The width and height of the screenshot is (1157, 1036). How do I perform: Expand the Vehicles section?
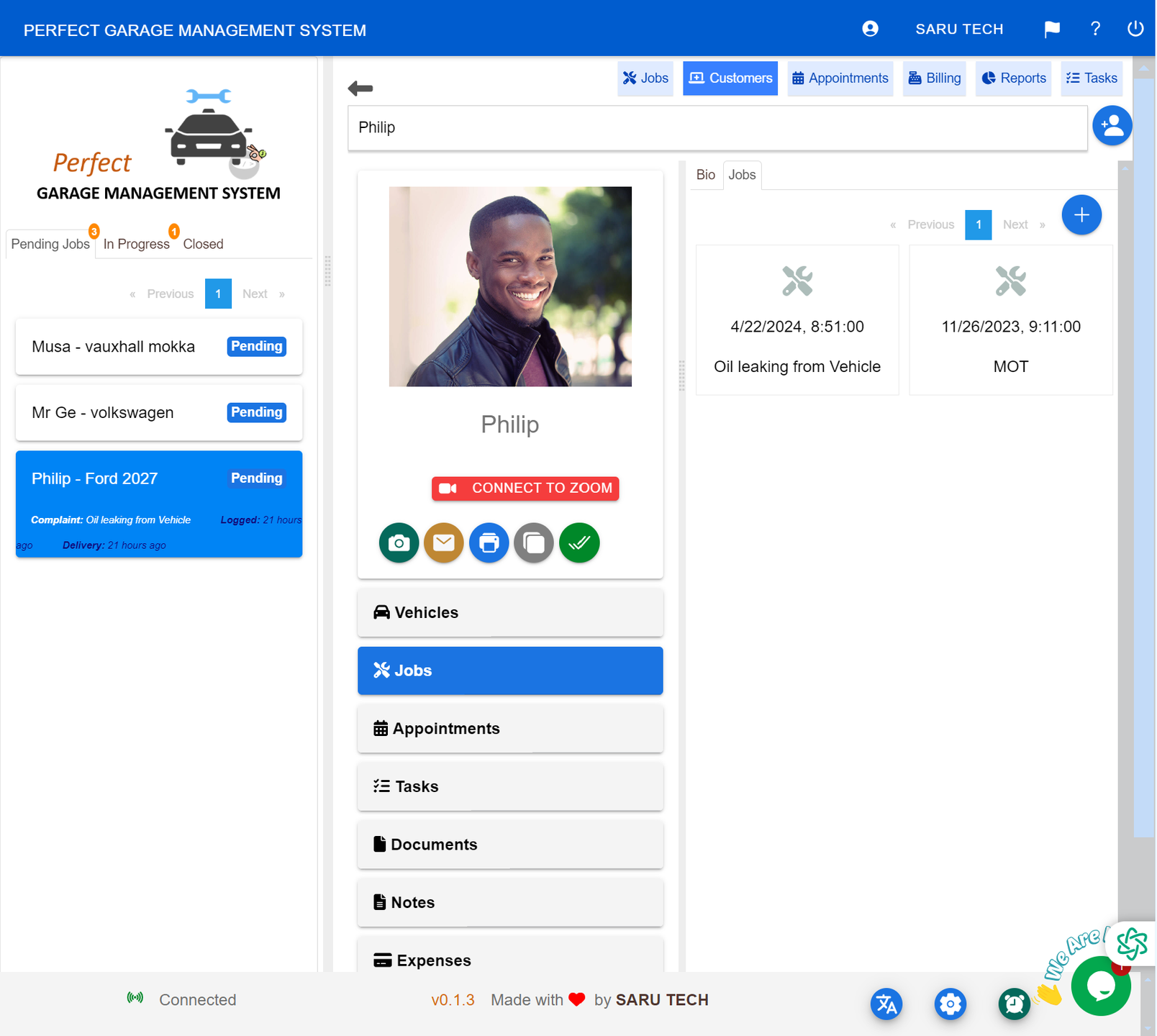coord(510,612)
